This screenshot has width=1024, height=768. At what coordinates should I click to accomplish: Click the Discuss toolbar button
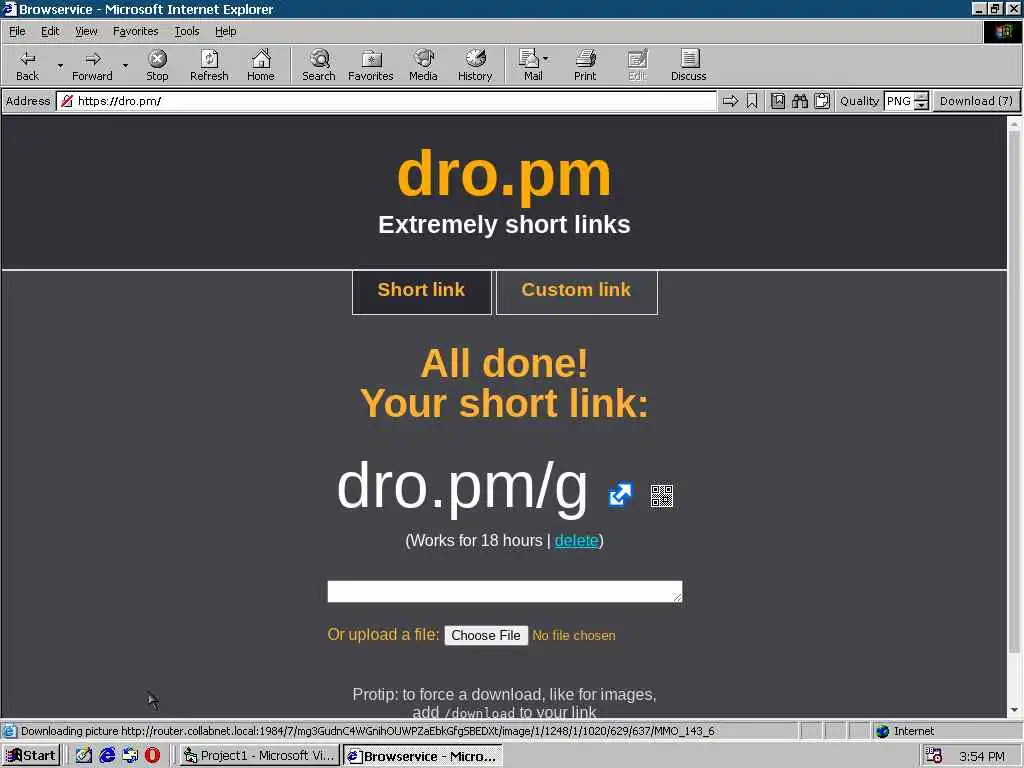[x=688, y=65]
